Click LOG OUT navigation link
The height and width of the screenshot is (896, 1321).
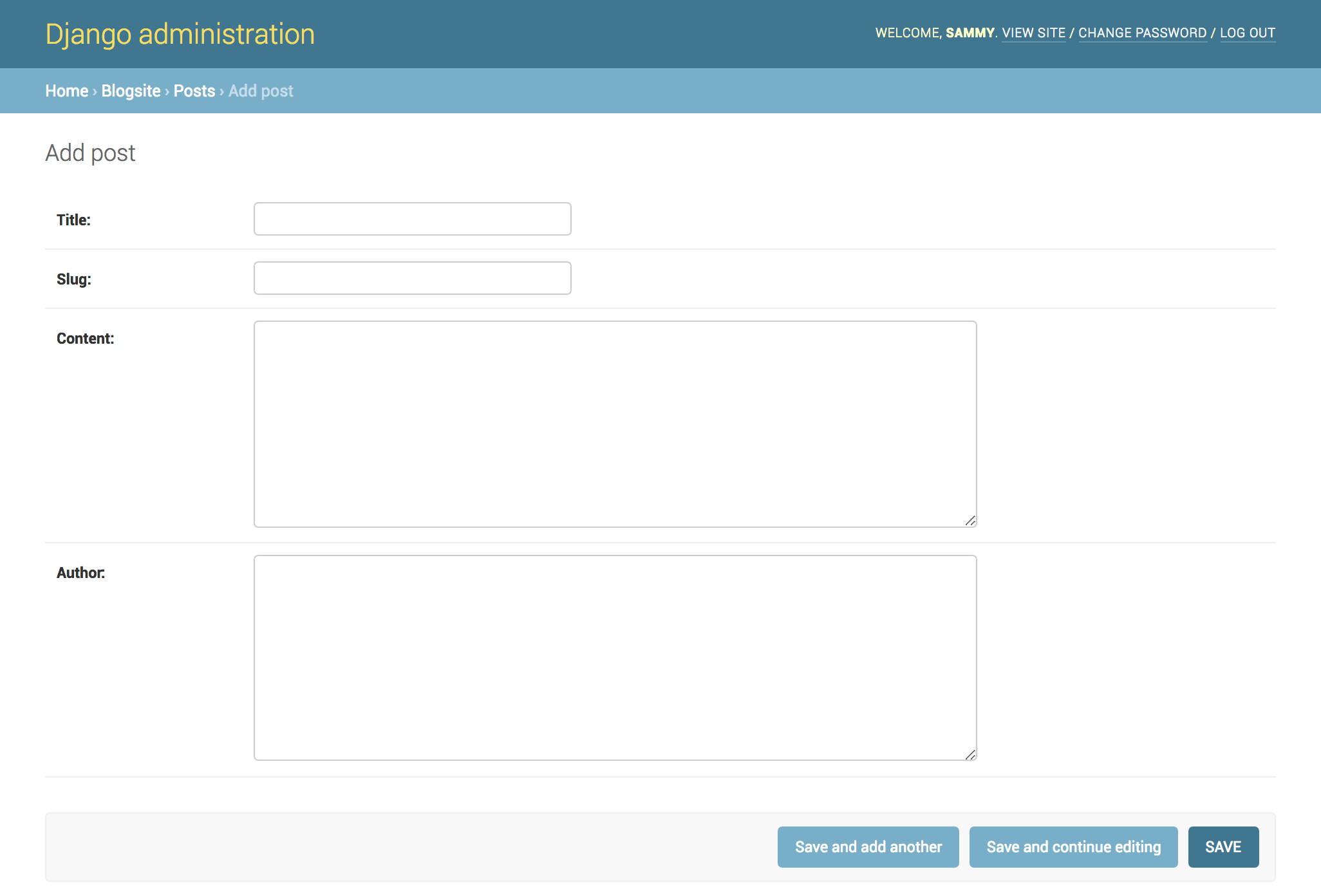click(1247, 33)
